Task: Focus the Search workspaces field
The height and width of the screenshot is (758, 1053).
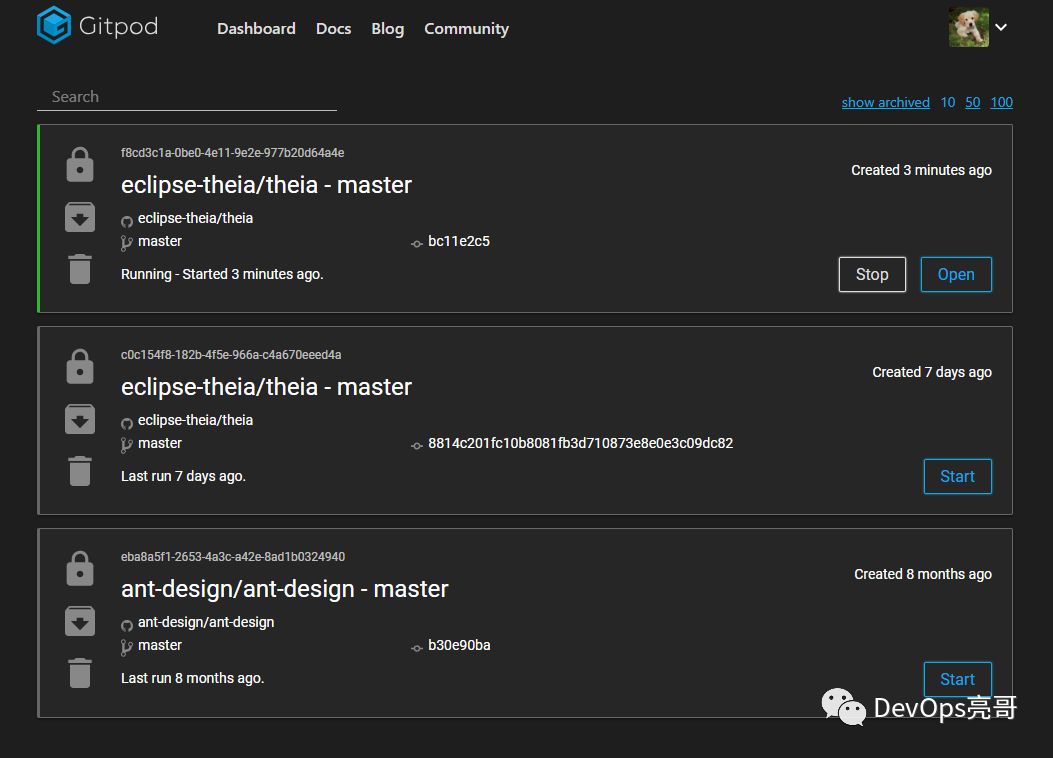Action: 187,97
